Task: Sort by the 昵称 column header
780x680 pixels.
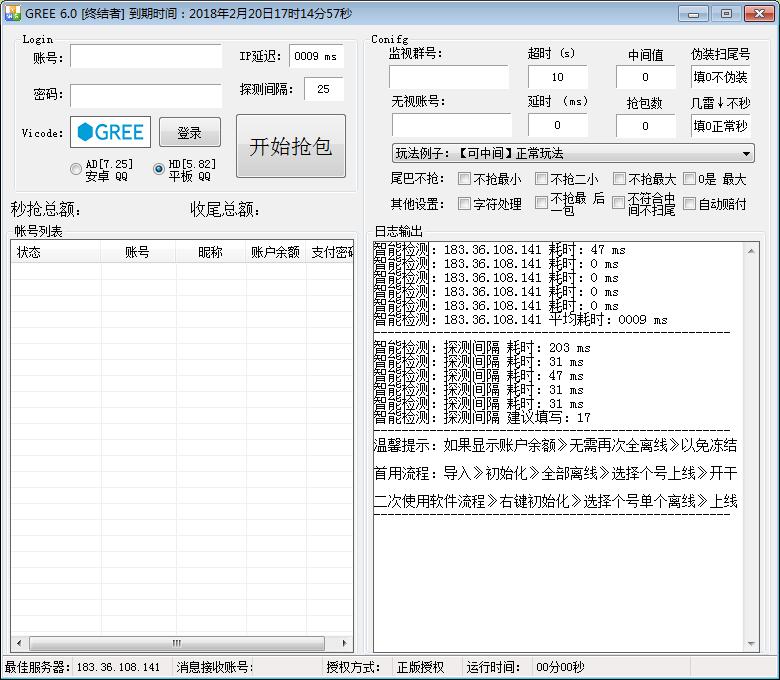Action: pyautogui.click(x=210, y=252)
